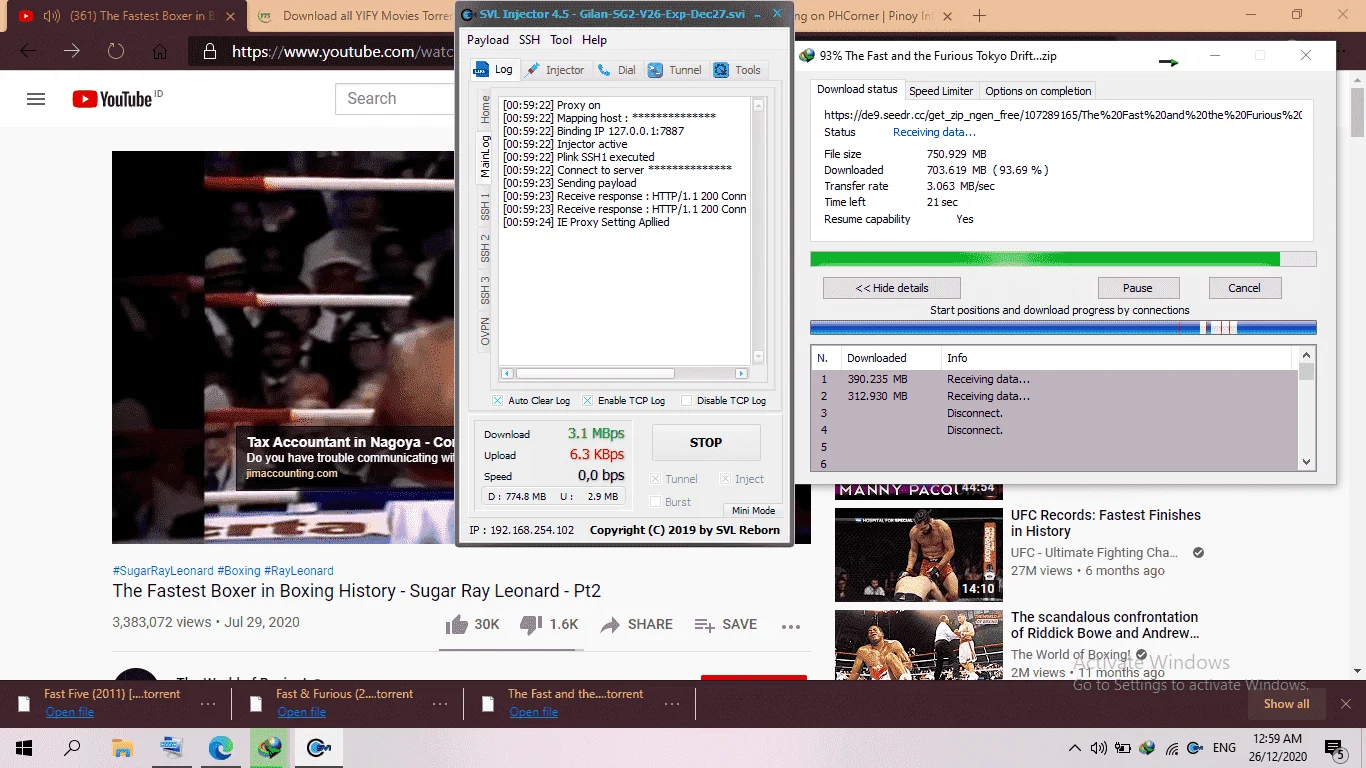
Task: Select the MainLog vertical tab
Action: 485,156
